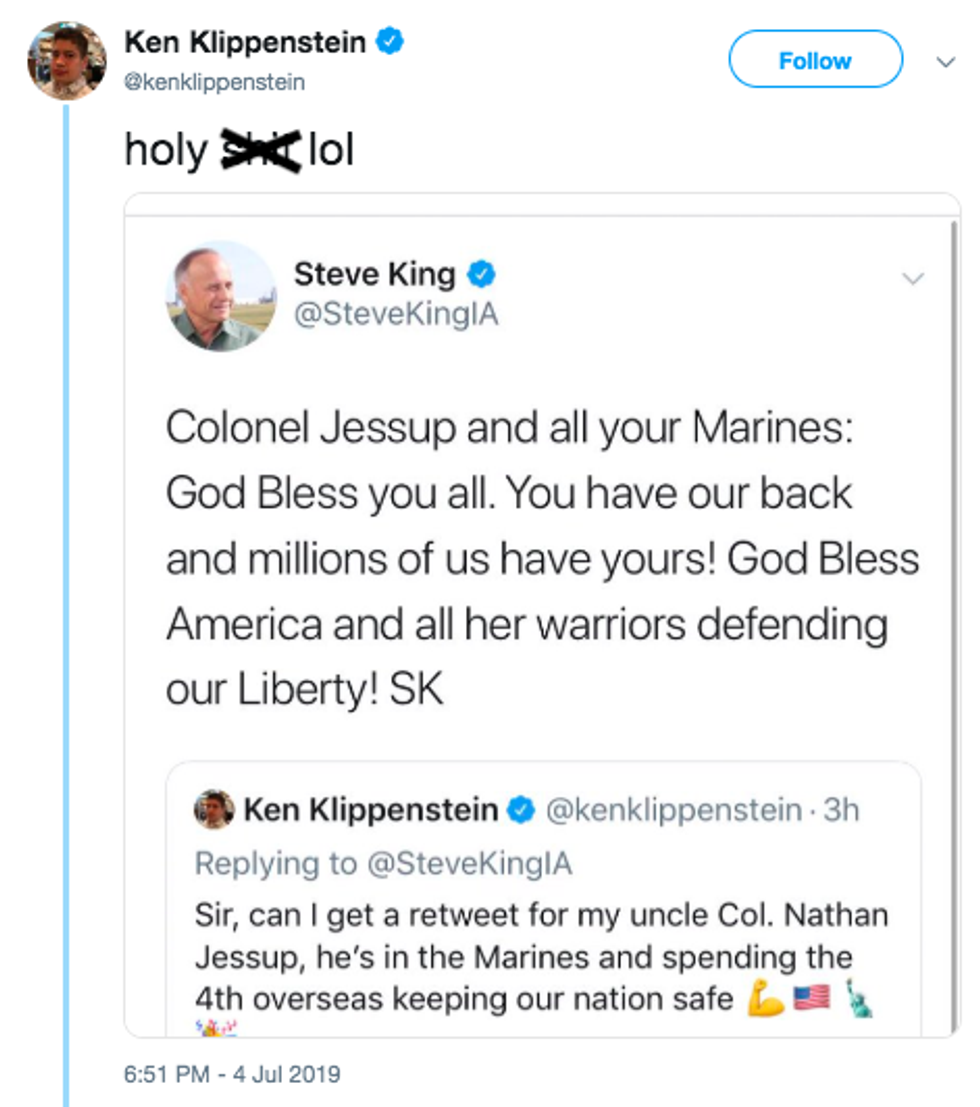Viewport: 980px width, 1107px height.
Task: Click Ken Klippenstein's profile avatar at top
Action: tap(66, 60)
